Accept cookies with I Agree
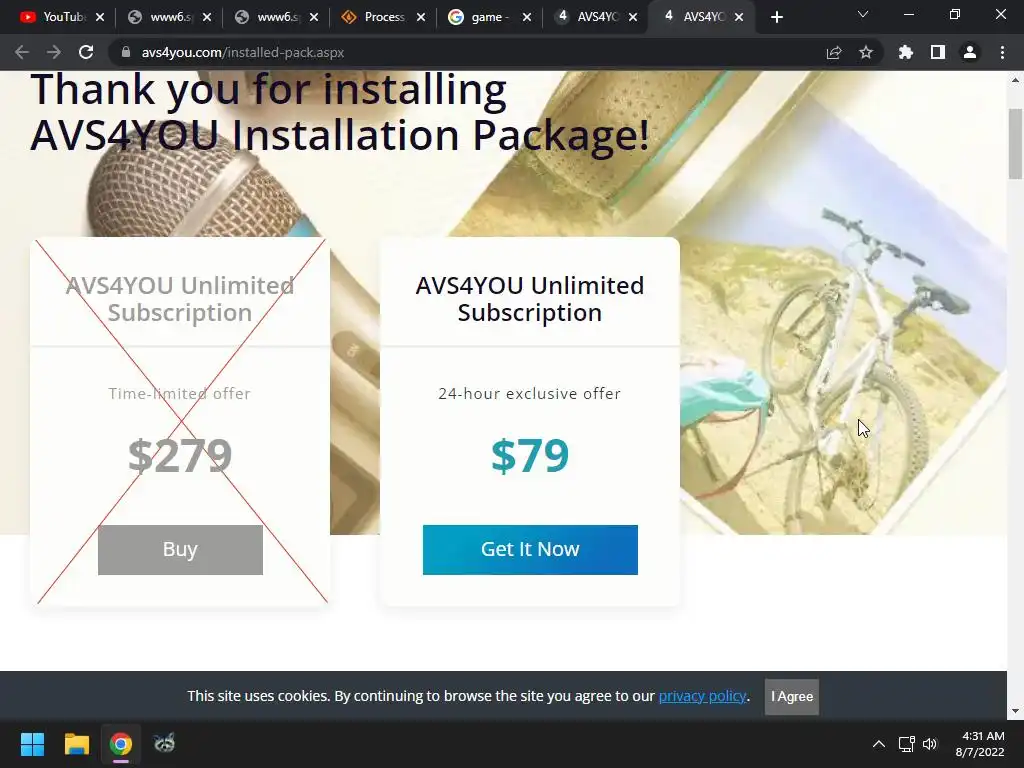The width and height of the screenshot is (1024, 768). 792,697
